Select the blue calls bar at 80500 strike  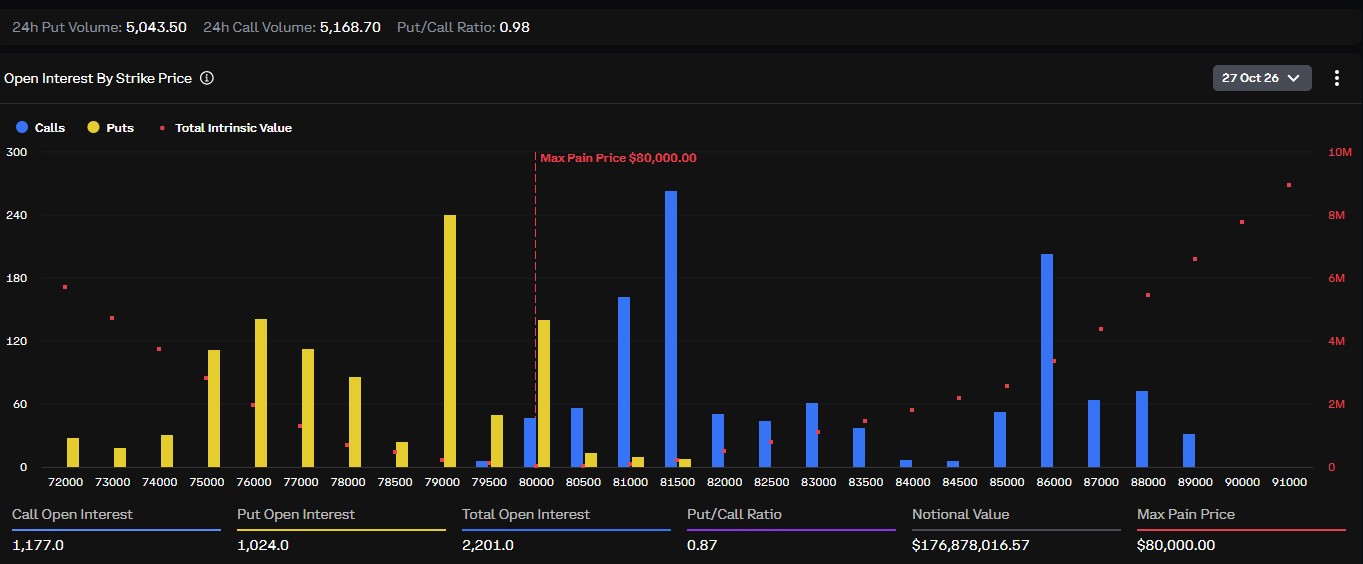[577, 438]
